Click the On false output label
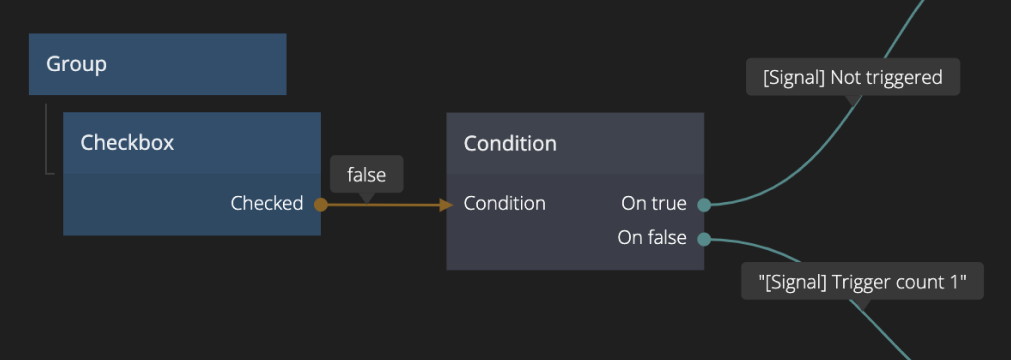Screen dimensions: 1011x360 (x=652, y=237)
